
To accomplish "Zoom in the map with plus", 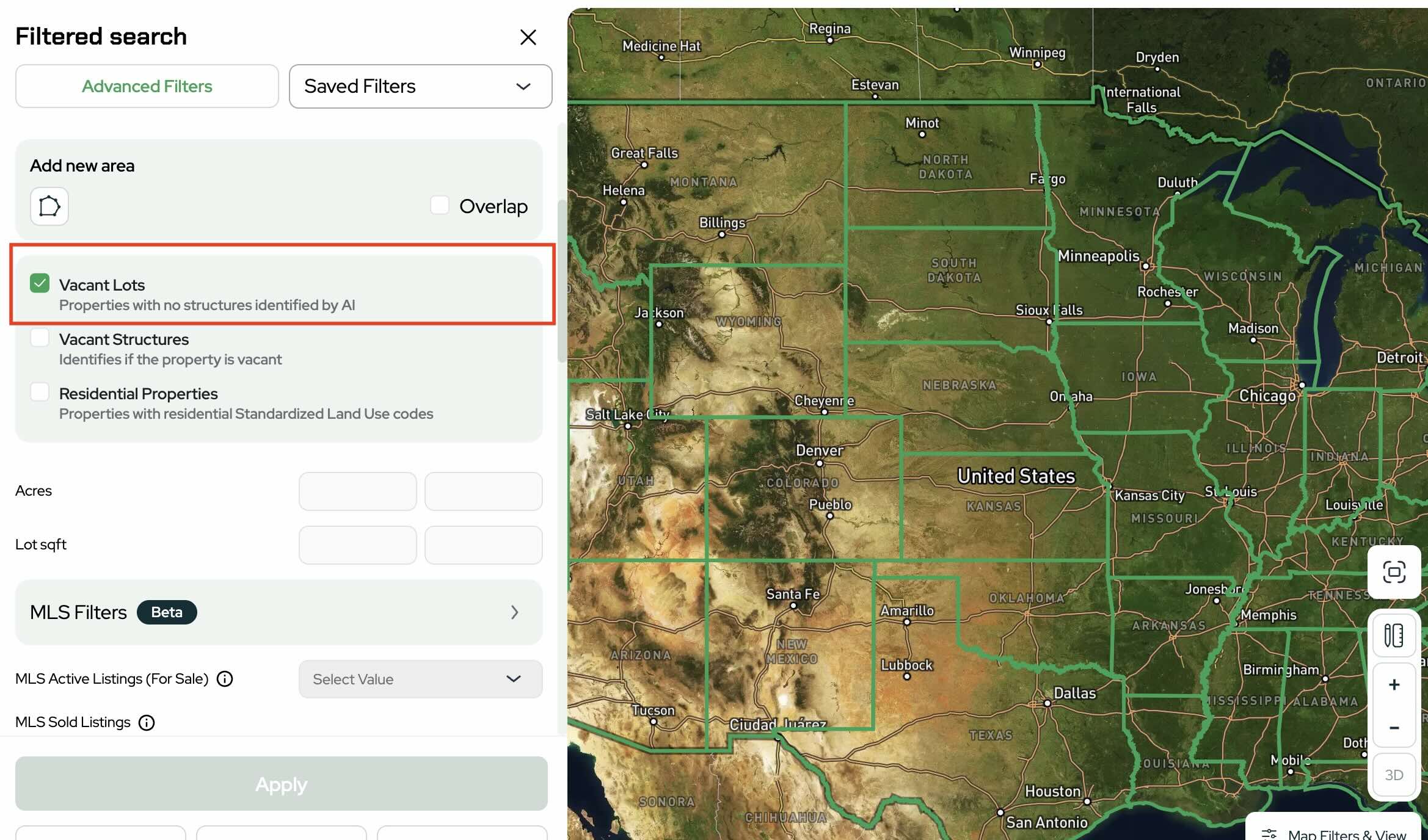I will click(x=1394, y=685).
